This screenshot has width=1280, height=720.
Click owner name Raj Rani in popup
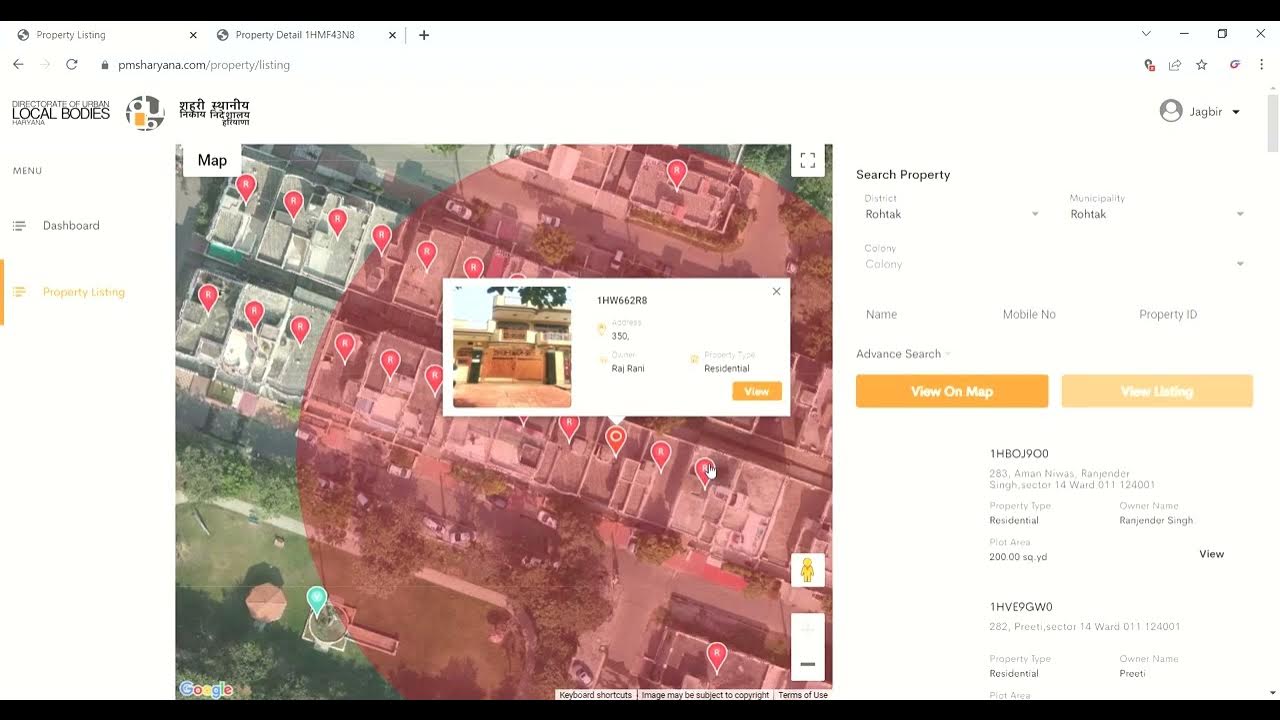click(628, 369)
